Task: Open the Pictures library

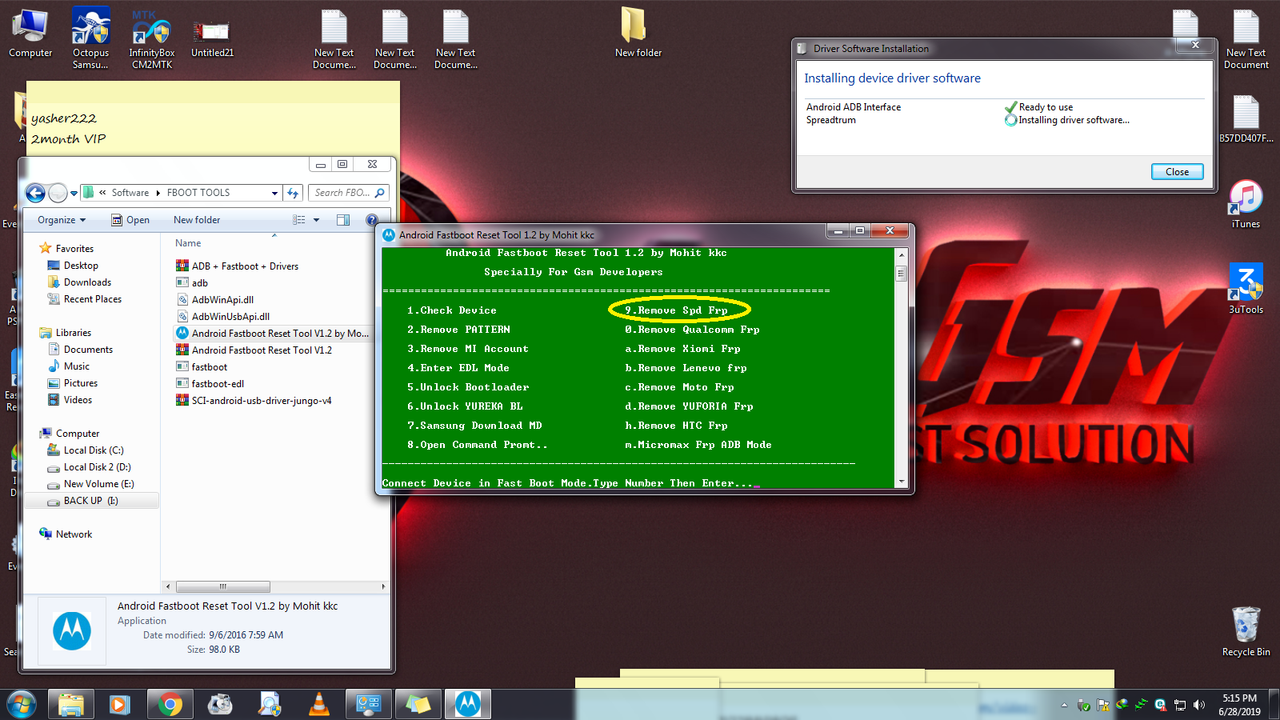Action: tap(80, 383)
